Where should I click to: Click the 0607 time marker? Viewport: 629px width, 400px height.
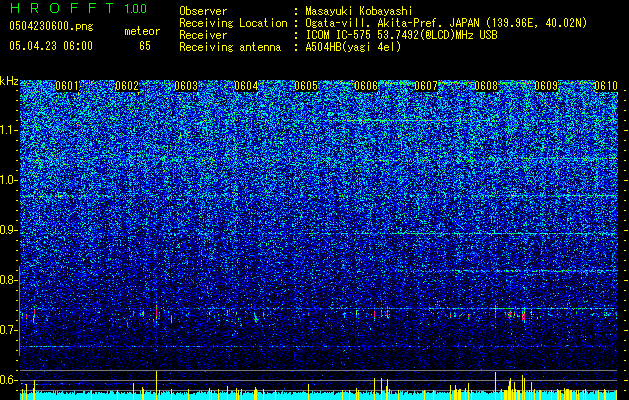[426, 86]
